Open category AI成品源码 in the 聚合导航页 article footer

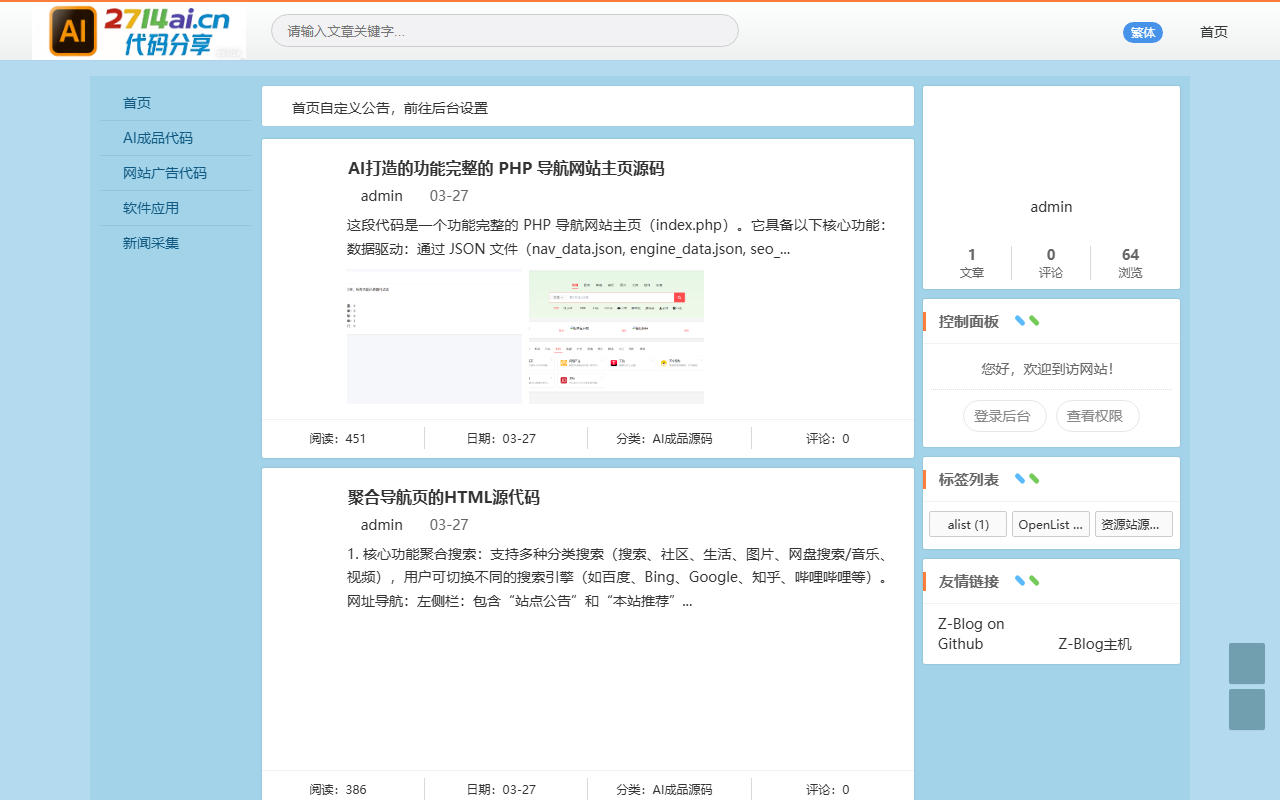tap(683, 790)
